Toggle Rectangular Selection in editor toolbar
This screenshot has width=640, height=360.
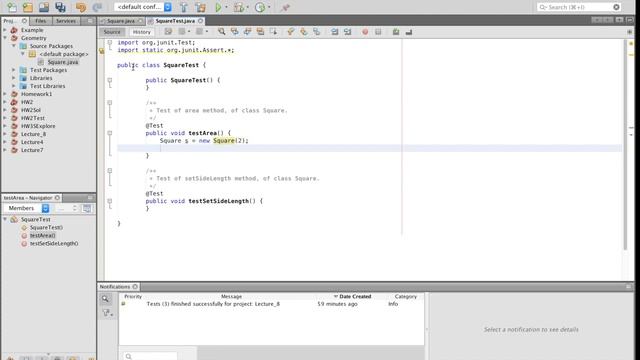(273, 32)
